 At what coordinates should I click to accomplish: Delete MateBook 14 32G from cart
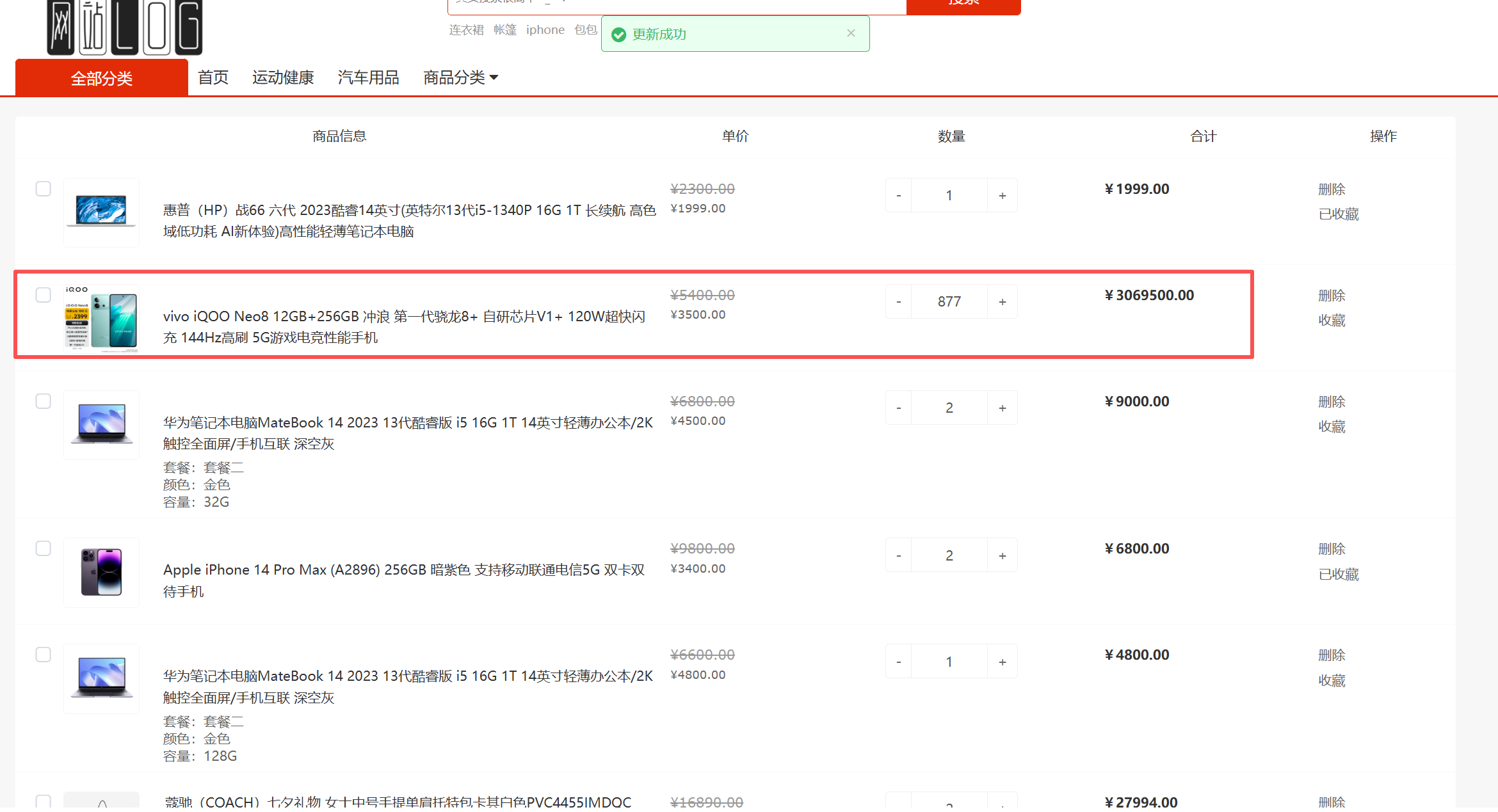click(1332, 402)
